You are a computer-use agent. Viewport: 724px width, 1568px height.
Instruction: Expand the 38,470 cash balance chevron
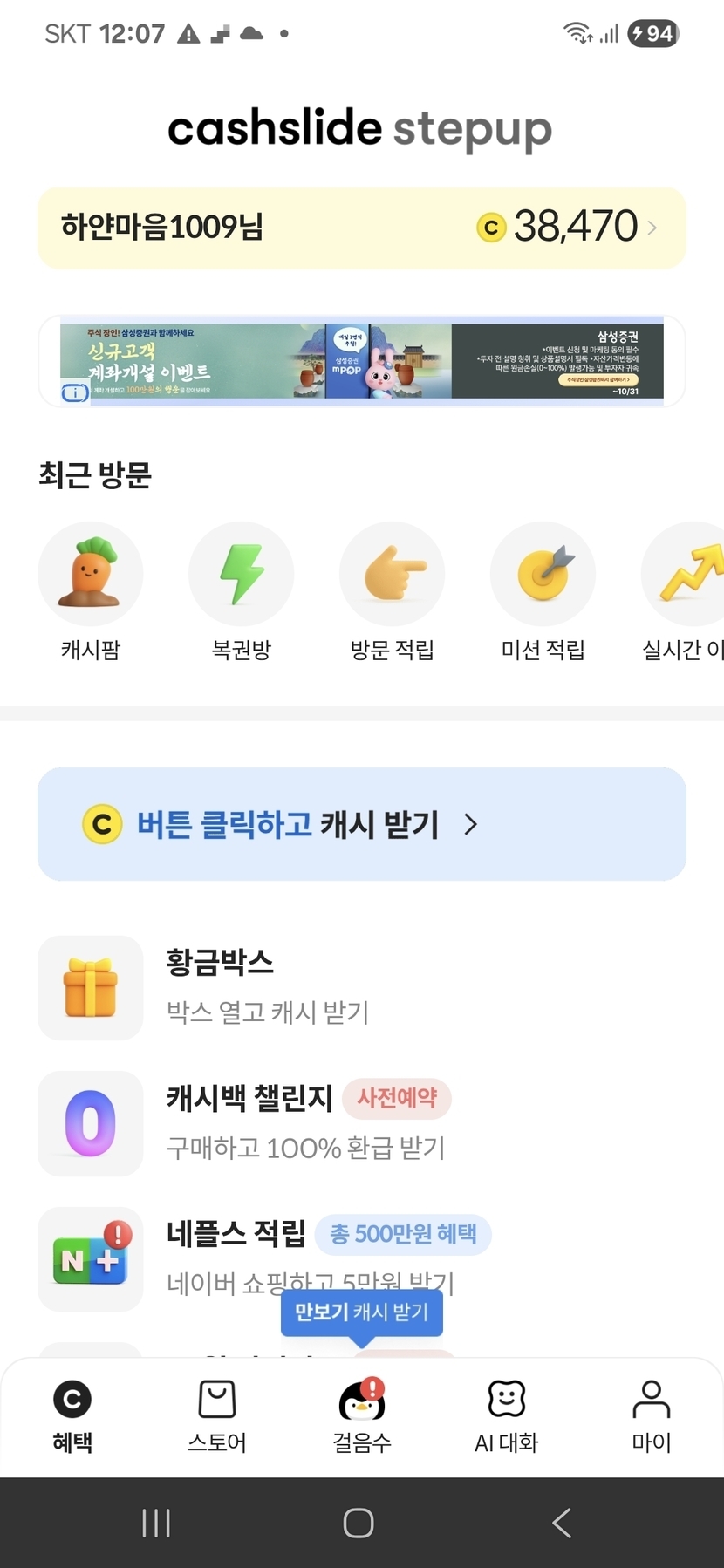coord(652,228)
